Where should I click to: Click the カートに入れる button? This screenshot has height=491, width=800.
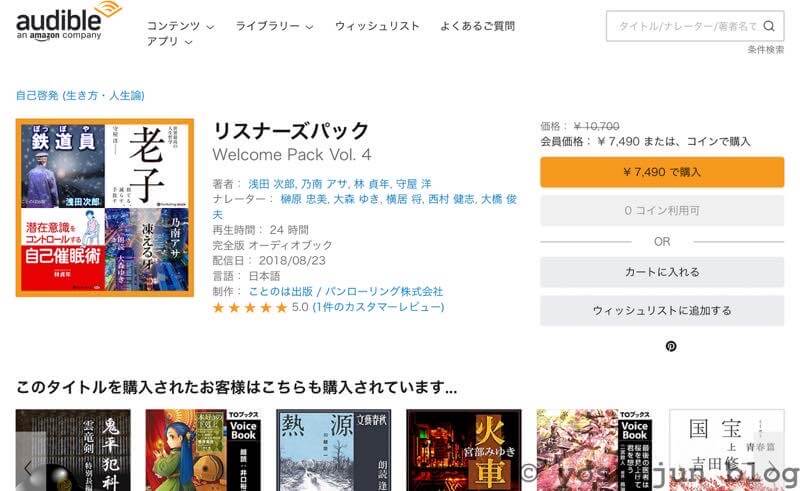coord(662,272)
